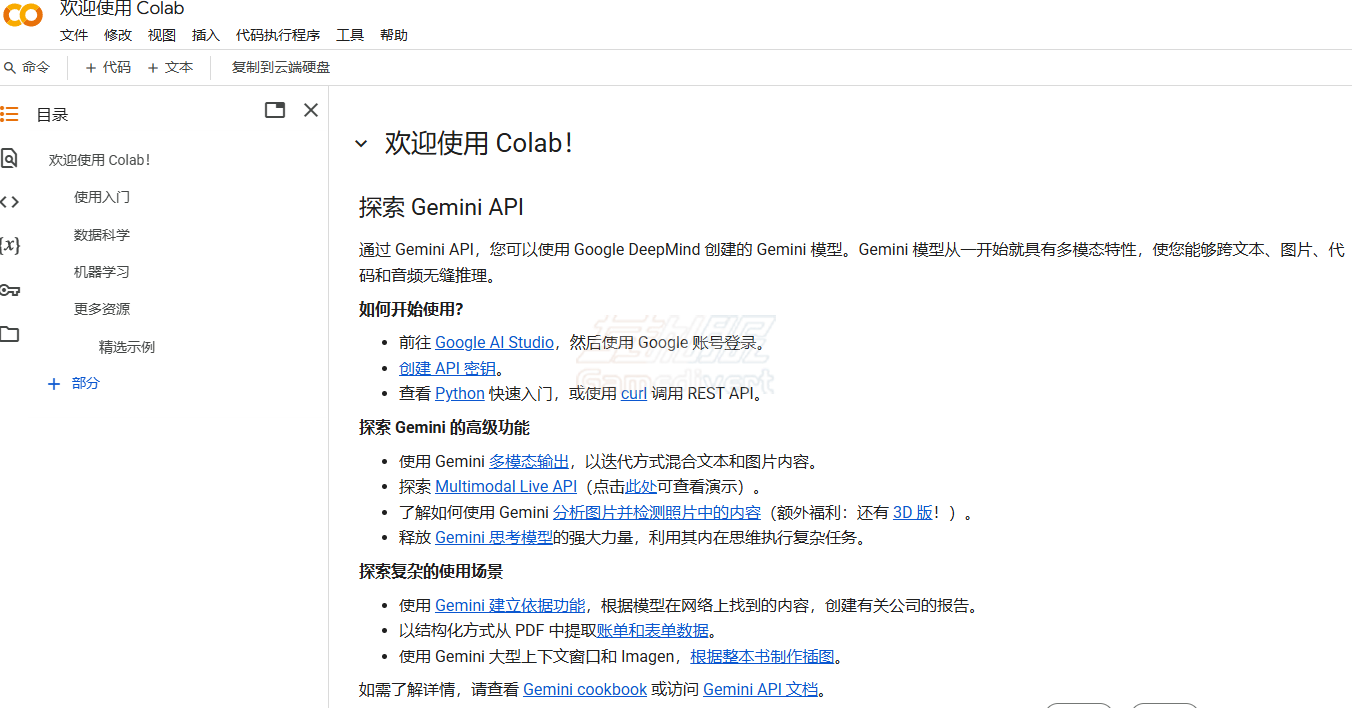This screenshot has width=1352, height=708.
Task: Add a new section with + 部分
Action: coord(74,383)
